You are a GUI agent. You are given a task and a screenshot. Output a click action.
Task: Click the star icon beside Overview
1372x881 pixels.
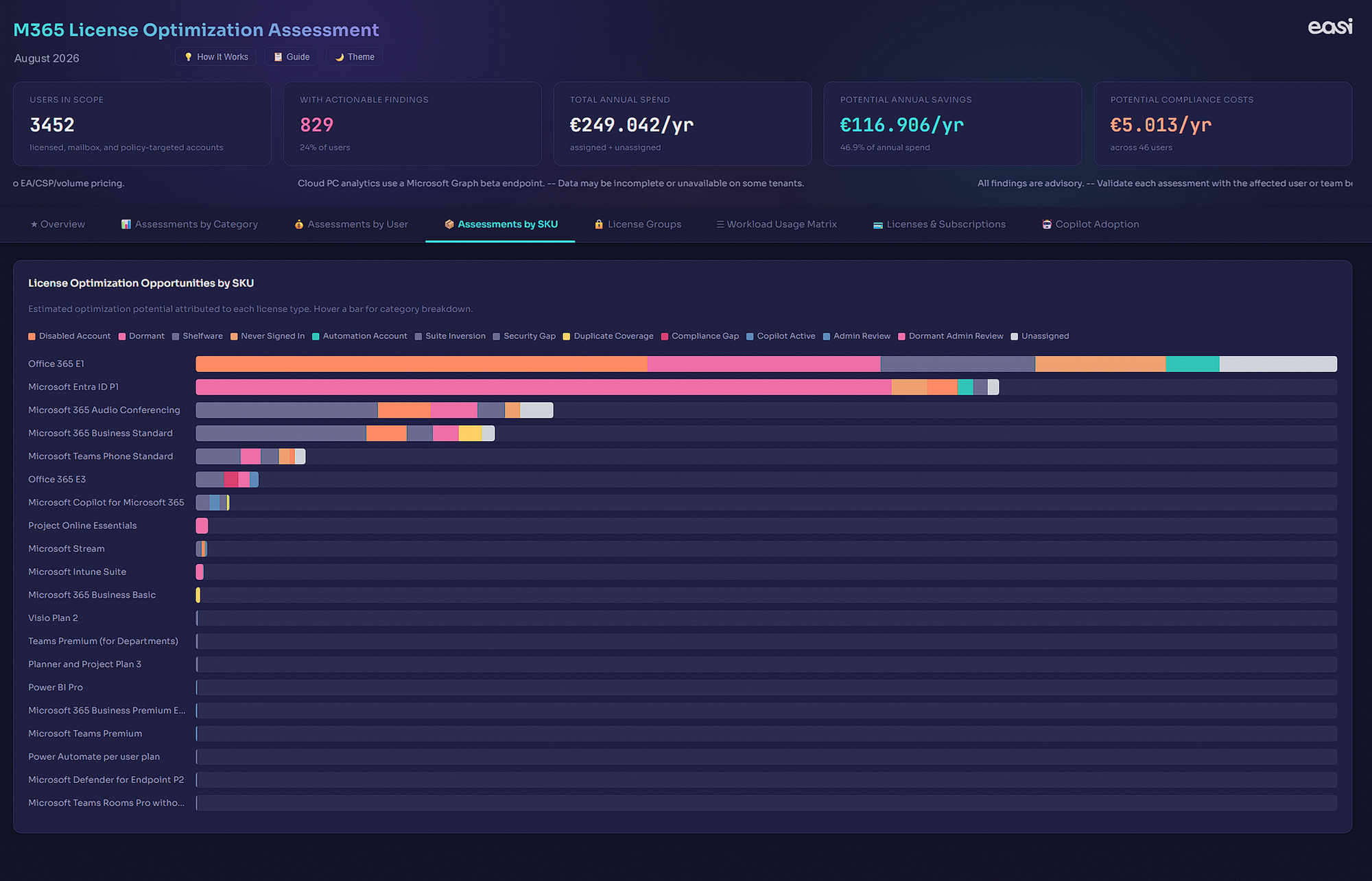pyautogui.click(x=34, y=224)
